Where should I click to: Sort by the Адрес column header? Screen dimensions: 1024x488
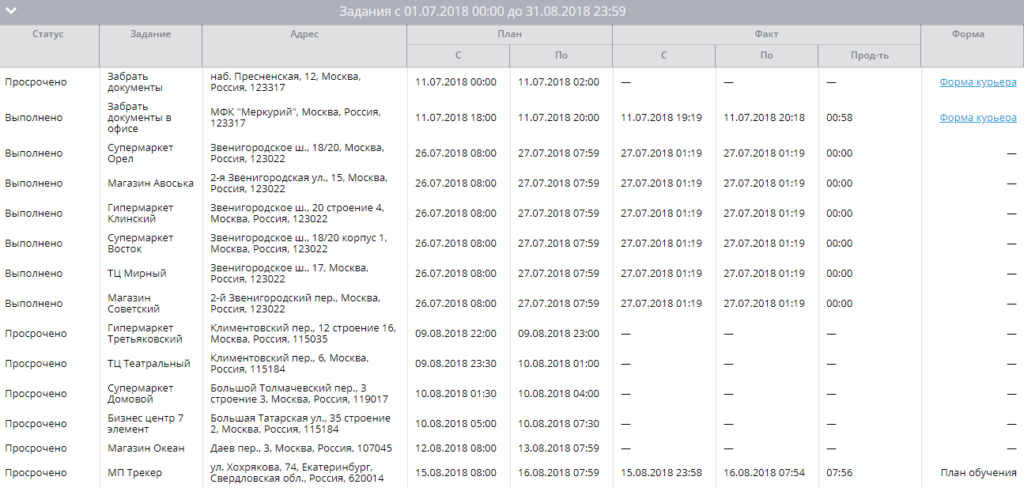click(x=304, y=35)
